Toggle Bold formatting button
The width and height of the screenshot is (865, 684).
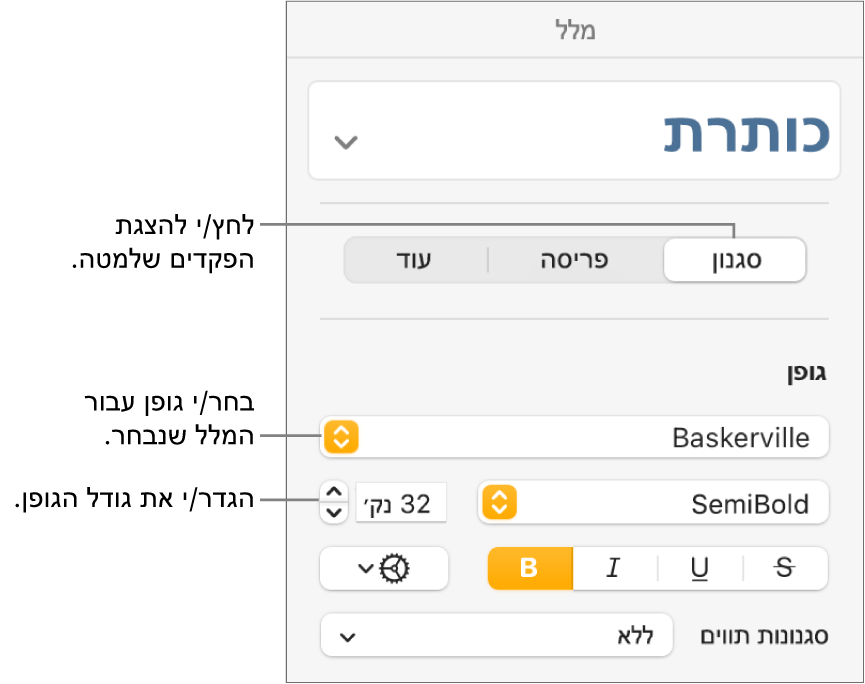point(530,568)
